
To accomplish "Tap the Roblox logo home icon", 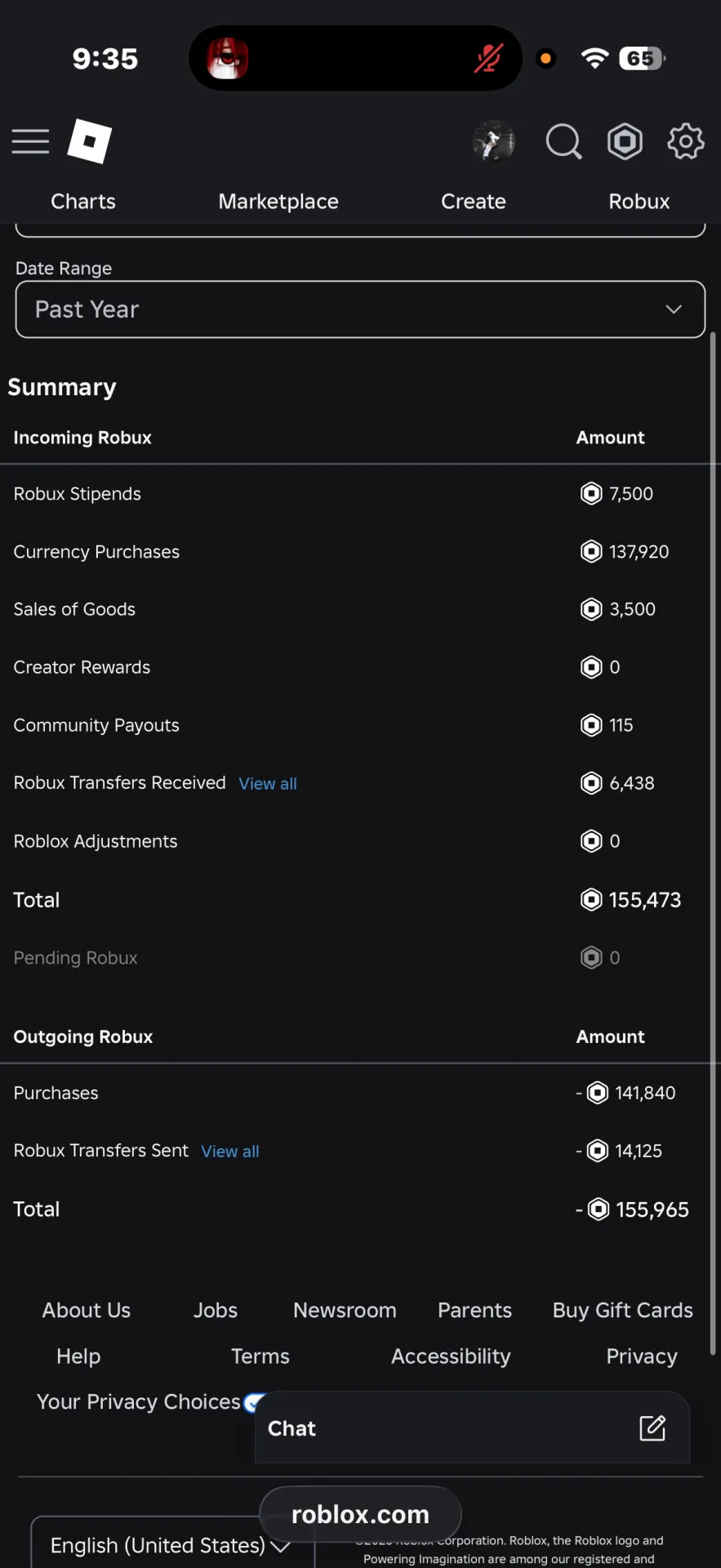I will tap(90, 141).
